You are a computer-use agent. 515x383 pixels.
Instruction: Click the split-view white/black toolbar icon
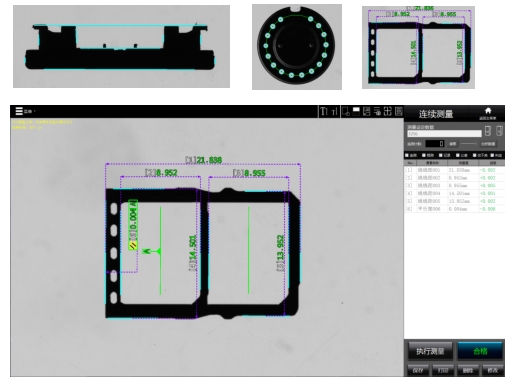coord(356,111)
